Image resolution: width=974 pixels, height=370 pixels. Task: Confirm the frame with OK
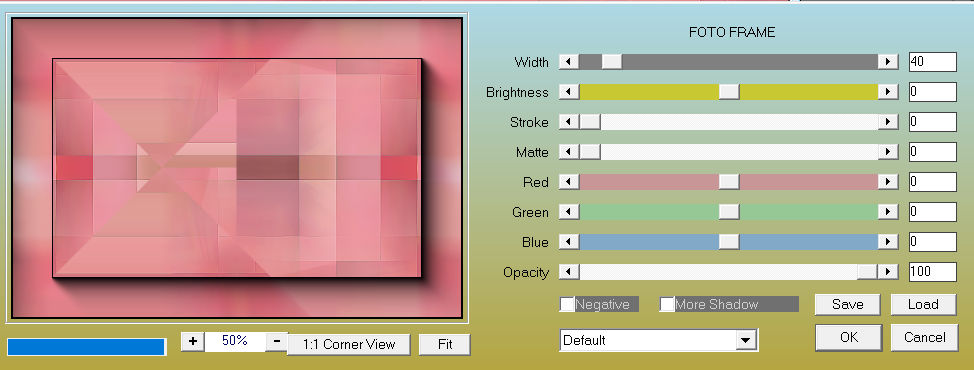pos(849,337)
